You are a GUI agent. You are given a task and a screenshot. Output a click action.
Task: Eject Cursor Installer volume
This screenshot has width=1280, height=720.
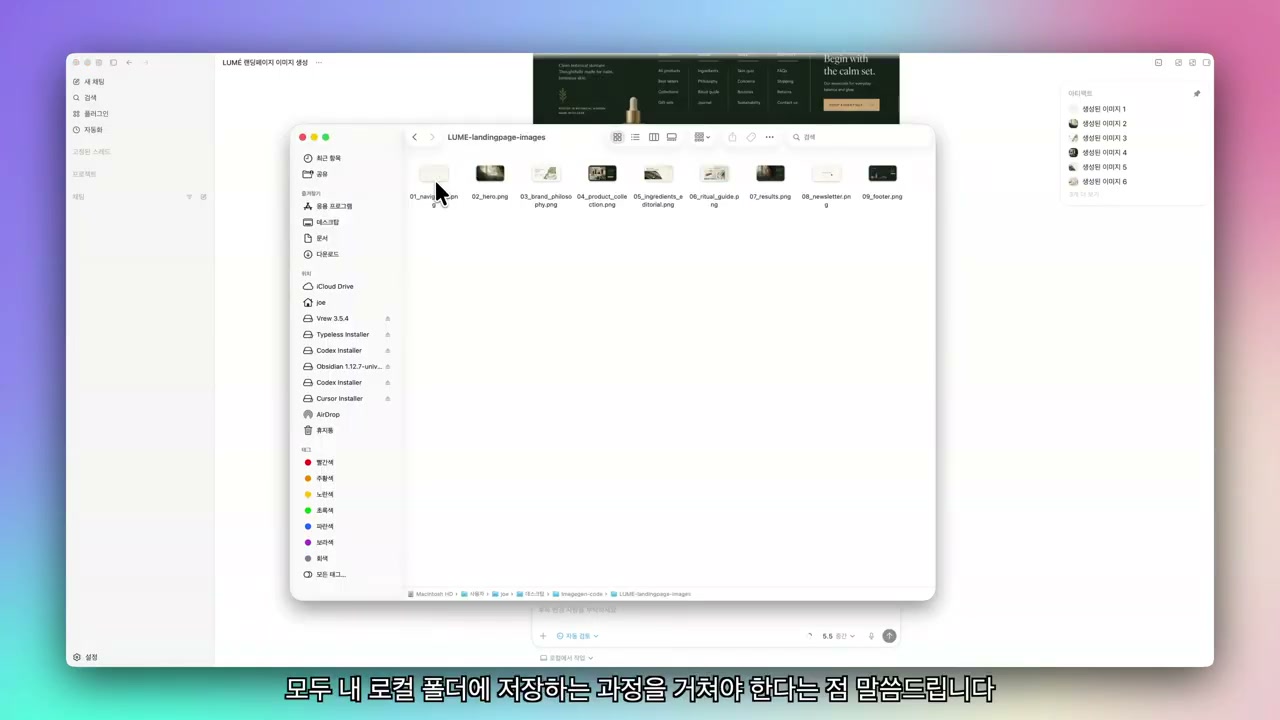coord(387,398)
